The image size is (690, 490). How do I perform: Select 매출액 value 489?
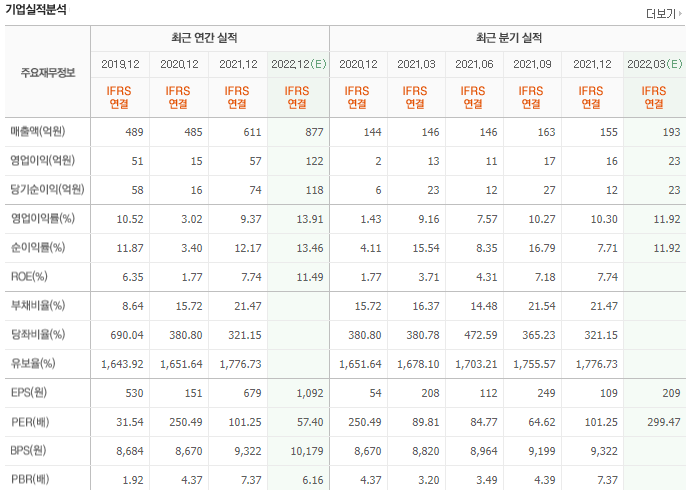pos(134,132)
